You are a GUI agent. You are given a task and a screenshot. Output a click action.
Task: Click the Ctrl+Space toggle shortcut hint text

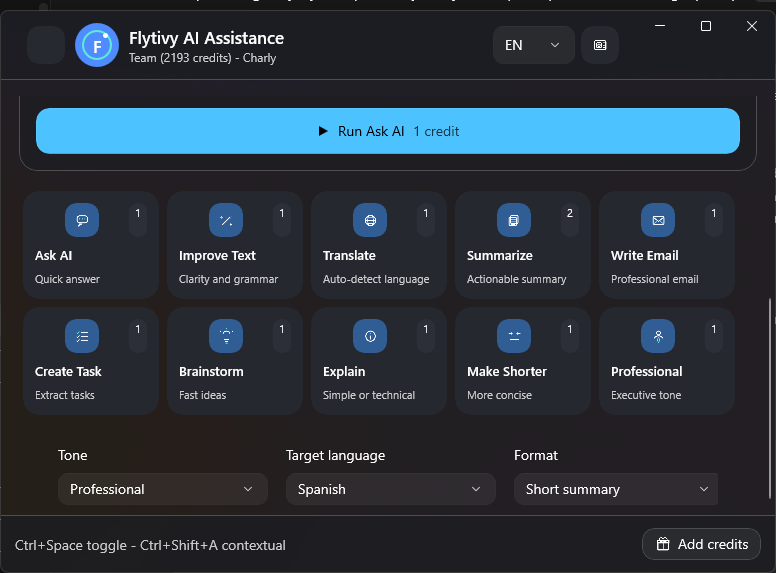tap(150, 545)
